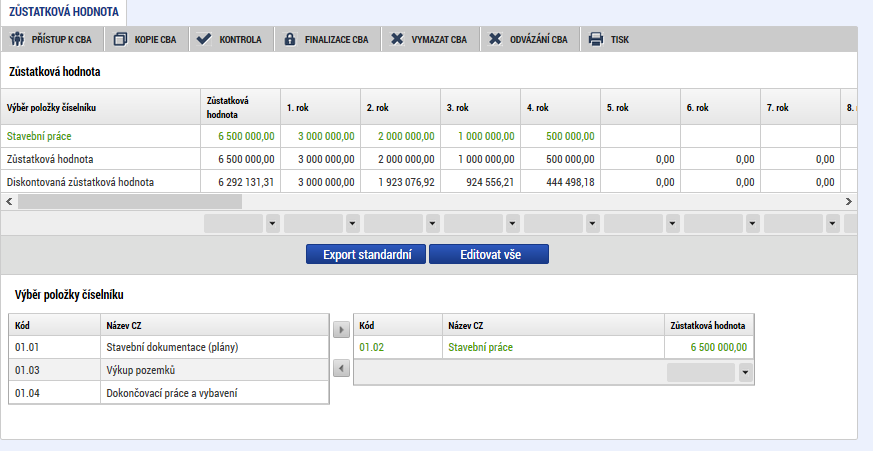Open filter dropdown under 3. rok column

(x=513, y=224)
